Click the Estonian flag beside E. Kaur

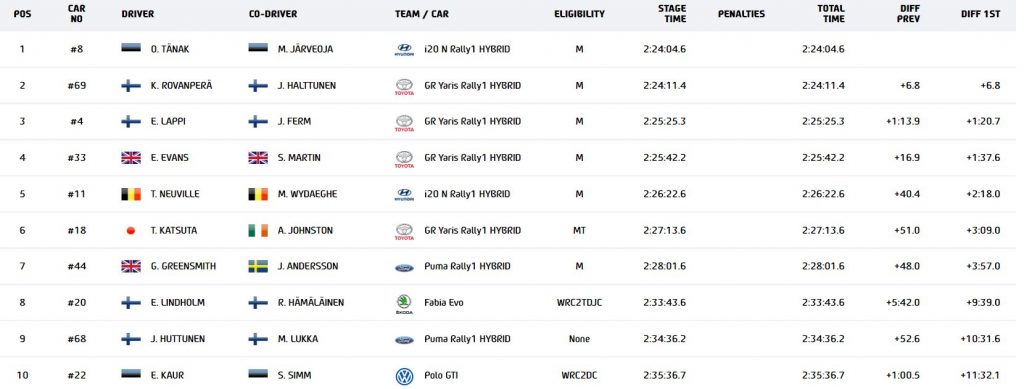pos(131,375)
